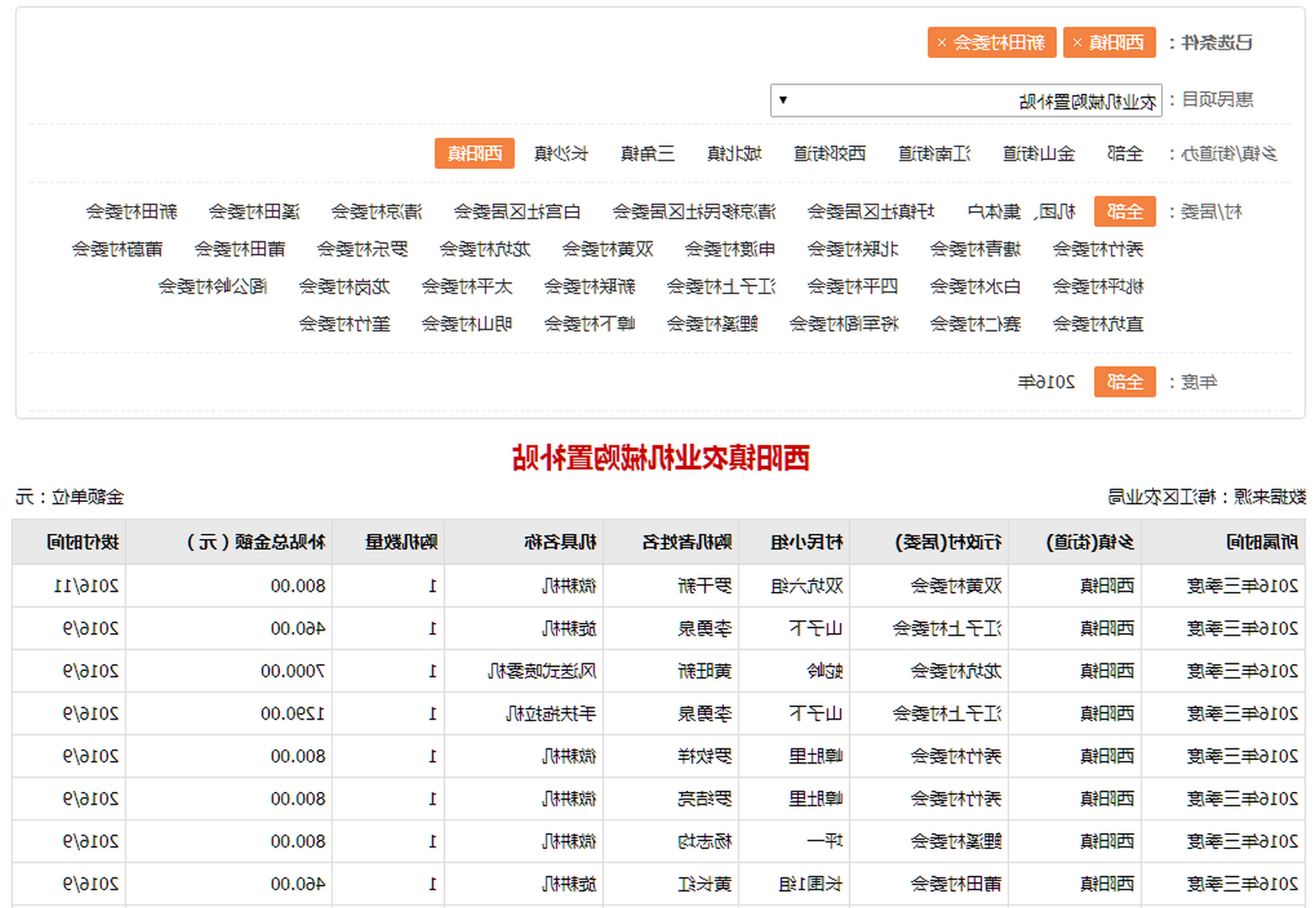Select 桃坪村委会 village filter
The width and height of the screenshot is (1316, 908).
click(x=1098, y=287)
